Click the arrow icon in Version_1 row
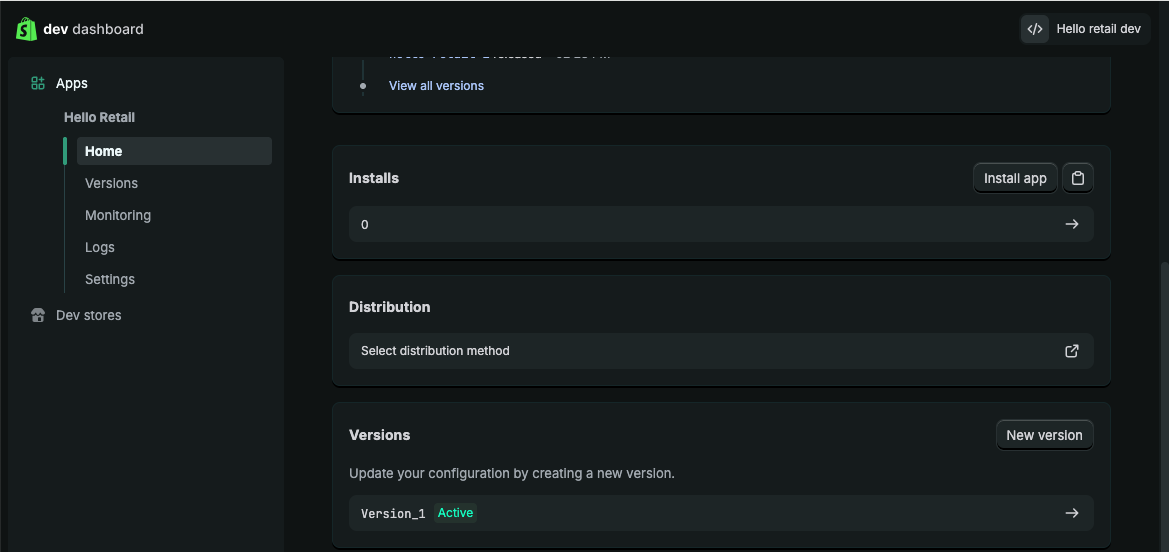The width and height of the screenshot is (1169, 552). (1072, 513)
